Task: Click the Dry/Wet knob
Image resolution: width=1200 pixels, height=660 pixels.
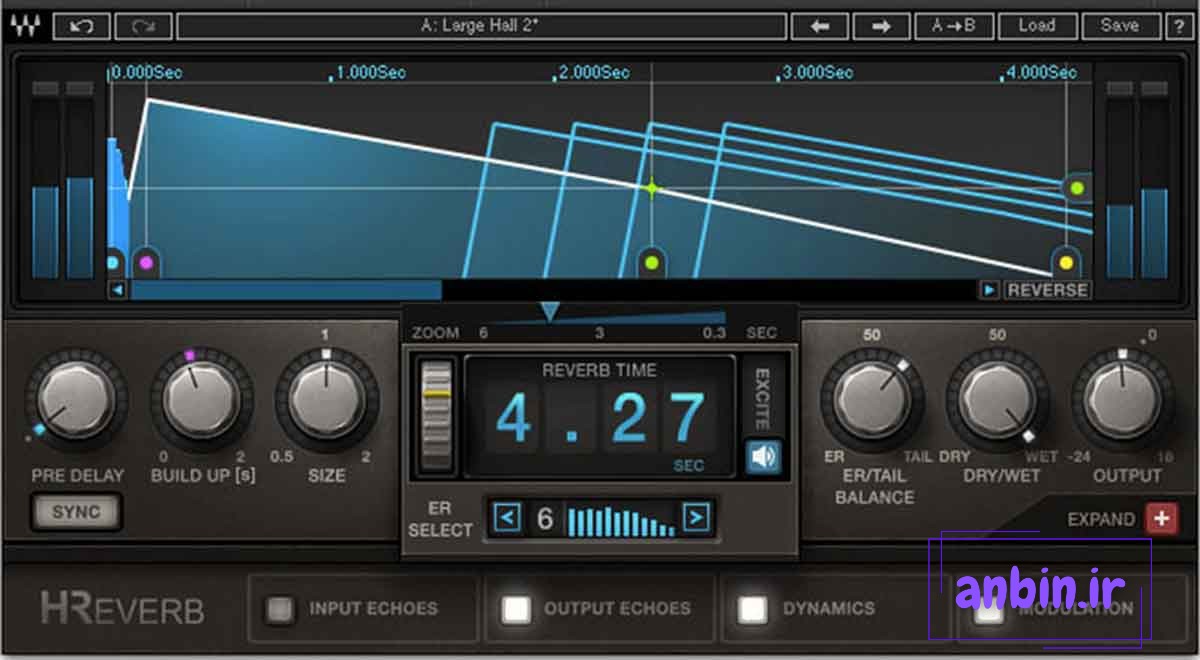Action: pos(997,398)
